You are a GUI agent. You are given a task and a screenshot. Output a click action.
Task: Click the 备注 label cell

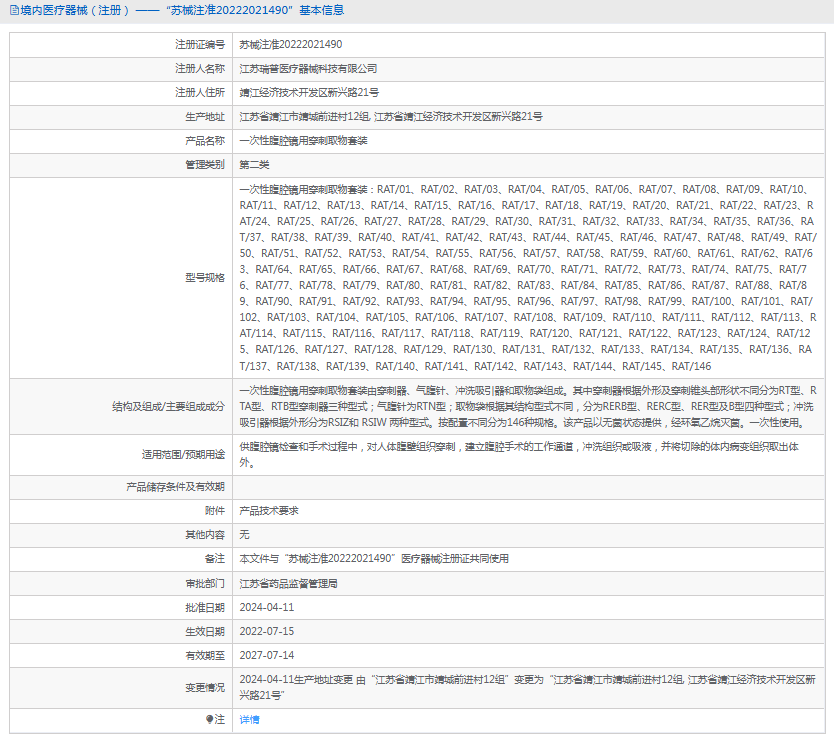pyautogui.click(x=121, y=559)
